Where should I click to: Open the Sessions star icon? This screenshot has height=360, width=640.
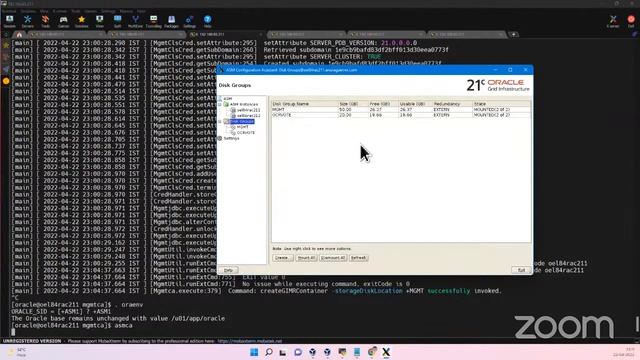pyautogui.click(x=81, y=21)
